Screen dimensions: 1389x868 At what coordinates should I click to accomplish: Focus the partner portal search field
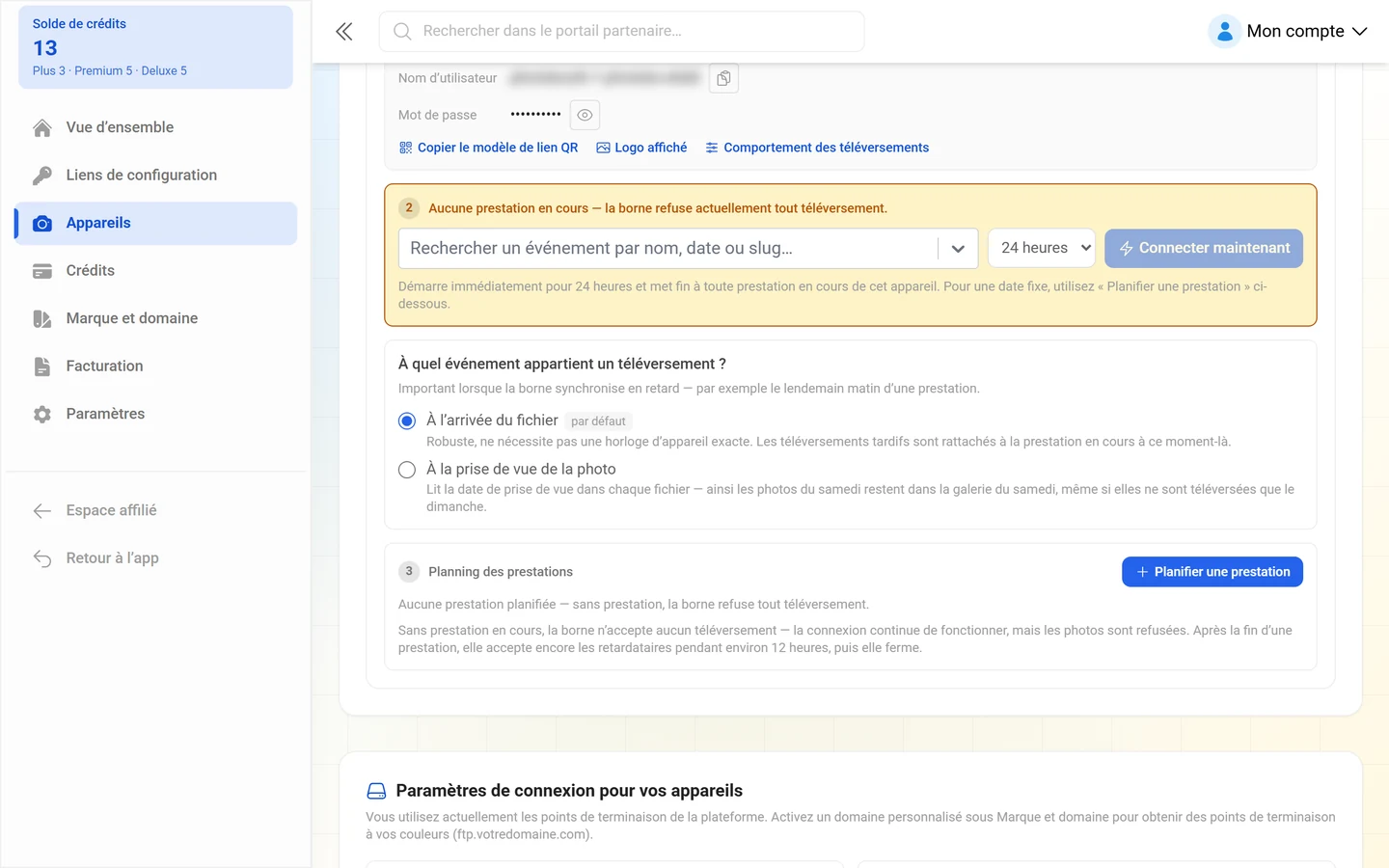(x=621, y=32)
